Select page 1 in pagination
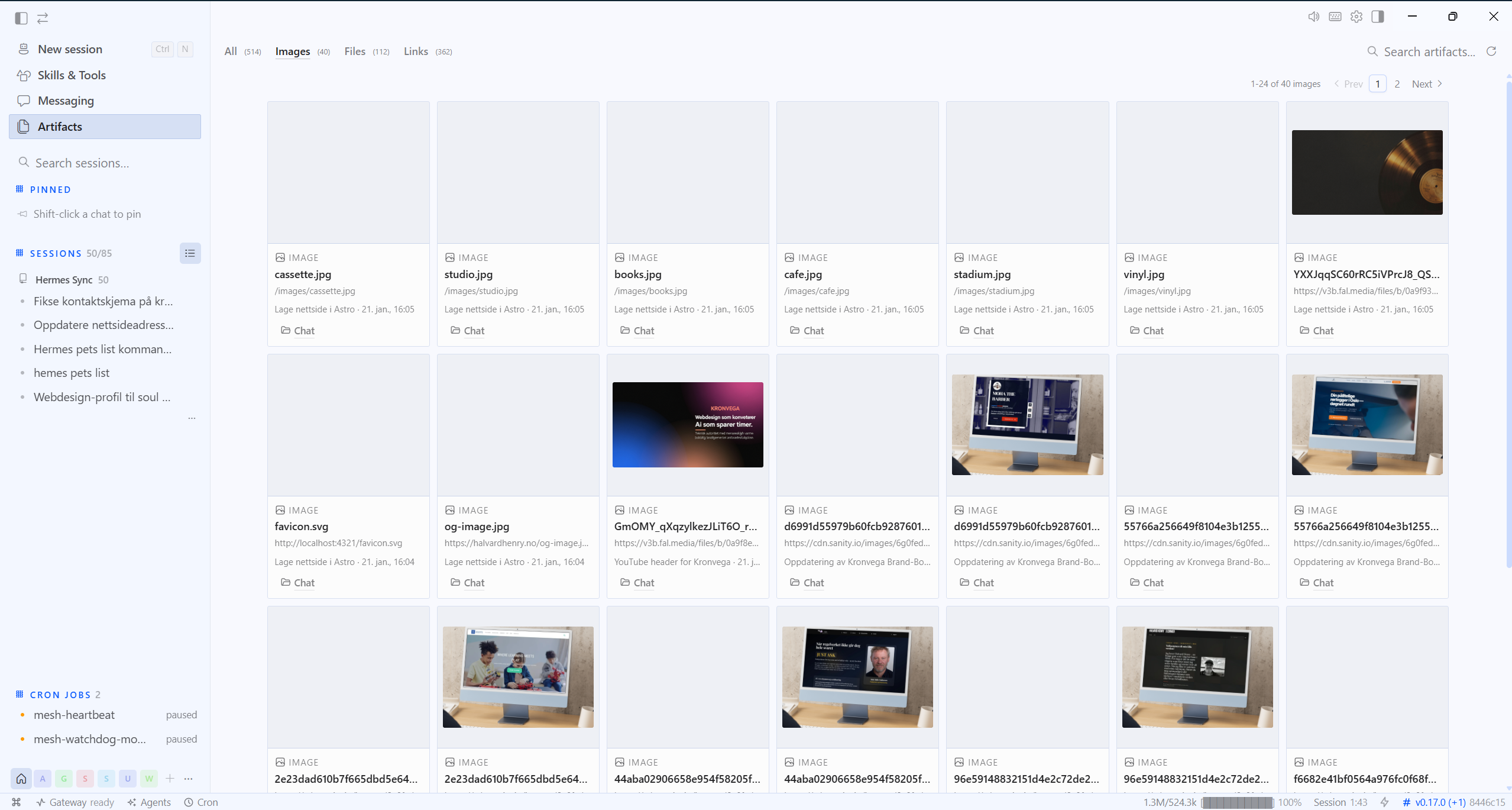Image resolution: width=1512 pixels, height=810 pixels. pos(1378,84)
